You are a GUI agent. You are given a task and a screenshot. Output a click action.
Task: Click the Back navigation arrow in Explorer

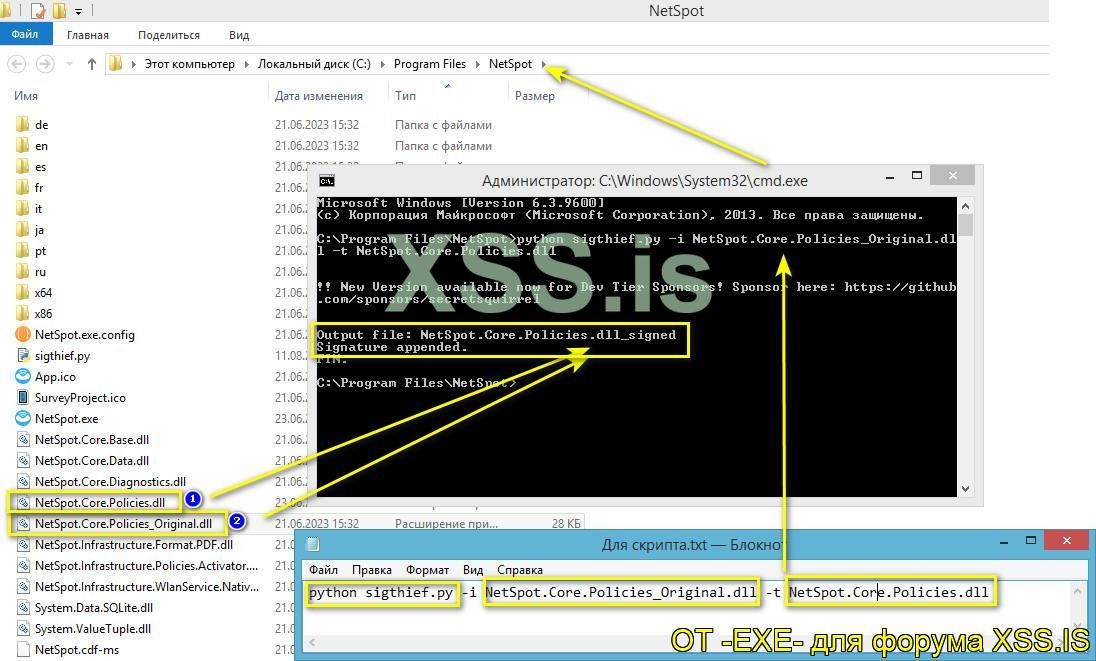[x=17, y=64]
